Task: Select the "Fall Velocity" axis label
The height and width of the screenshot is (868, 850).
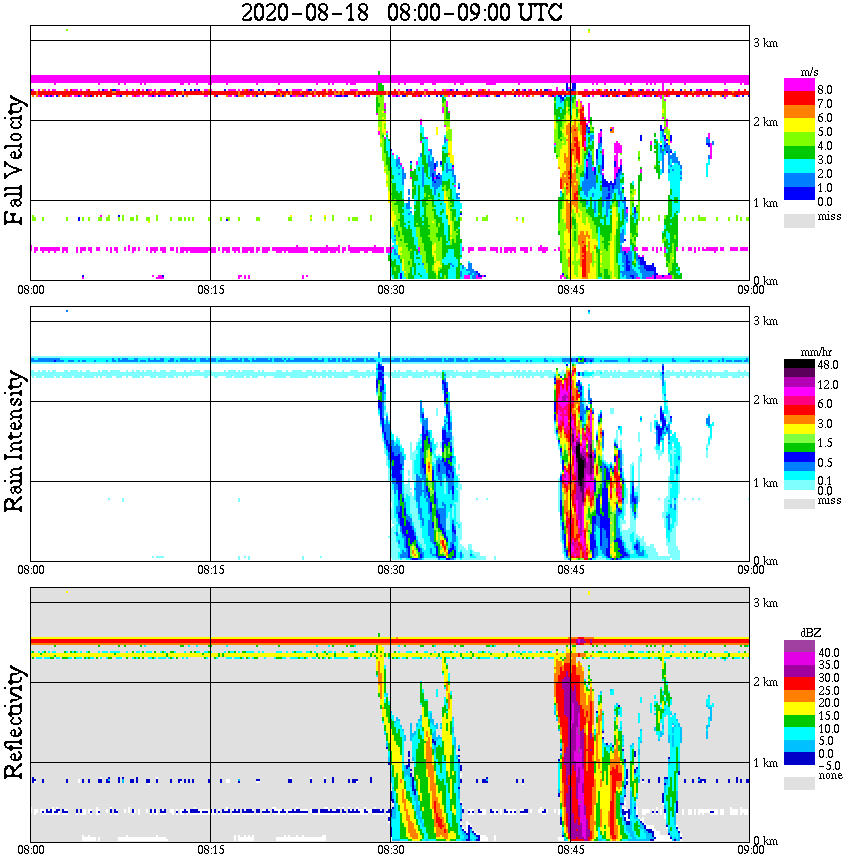Action: pos(14,160)
